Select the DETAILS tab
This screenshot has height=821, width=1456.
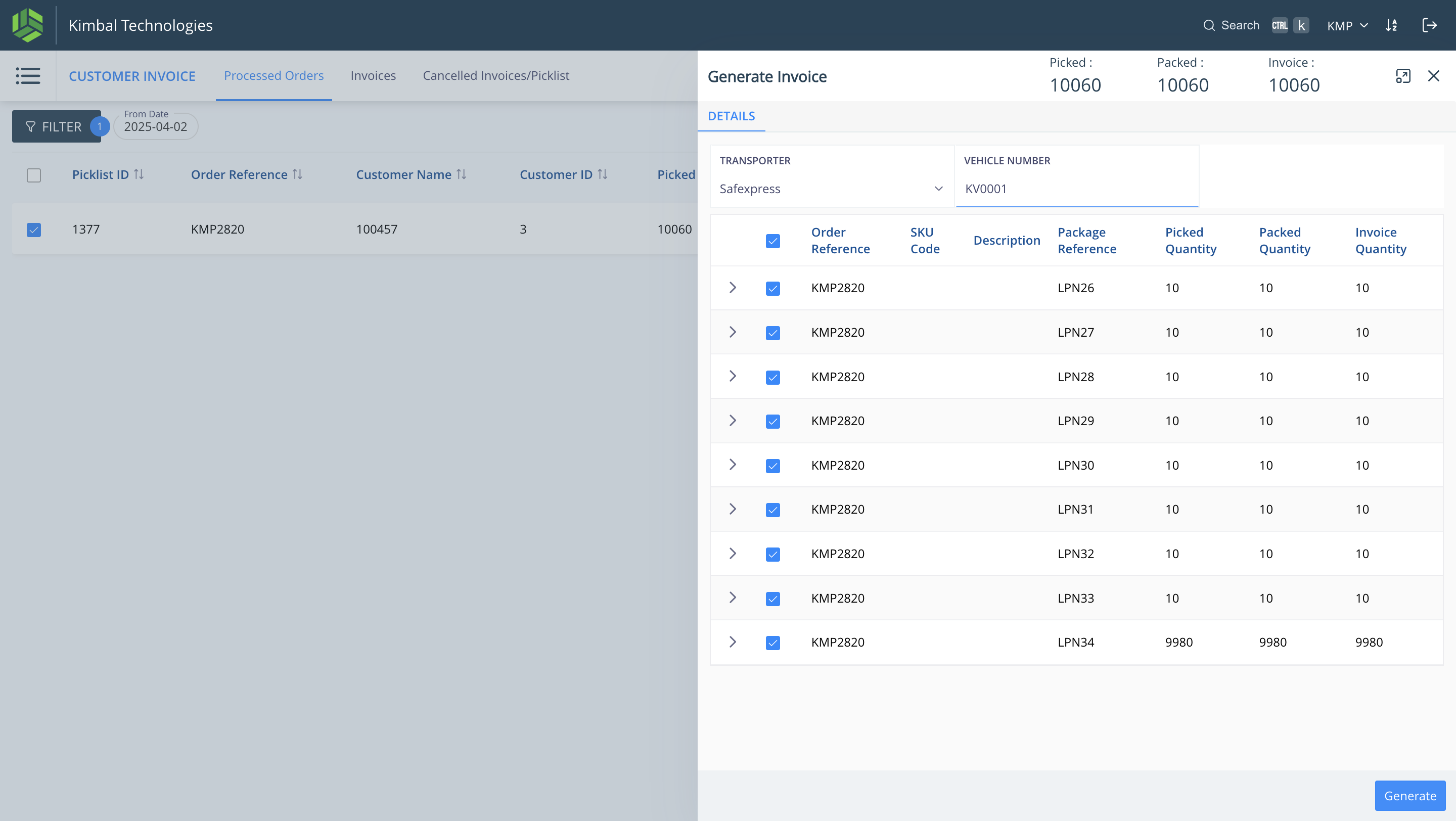pos(731,116)
